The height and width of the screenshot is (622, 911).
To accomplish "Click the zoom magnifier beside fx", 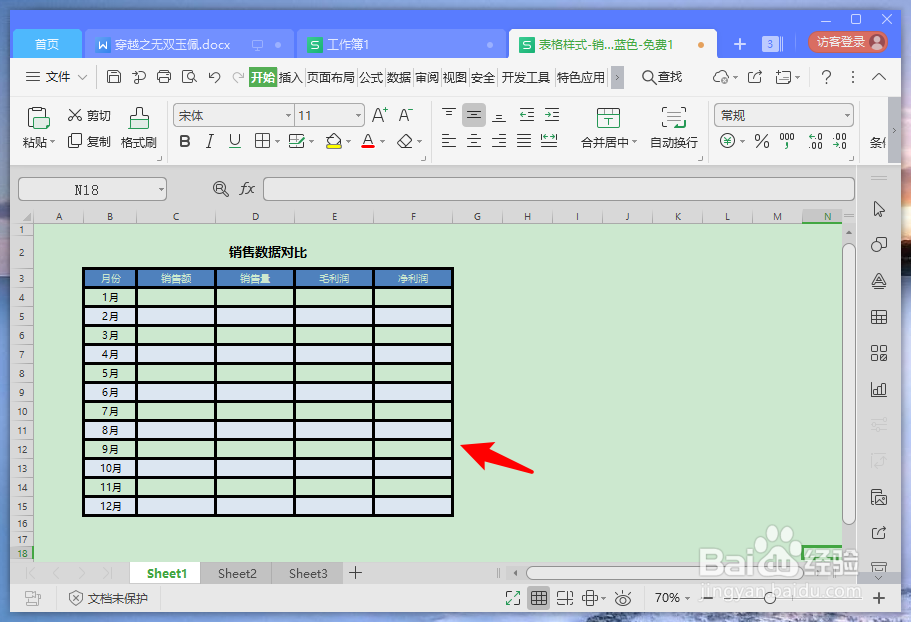I will coord(221,189).
